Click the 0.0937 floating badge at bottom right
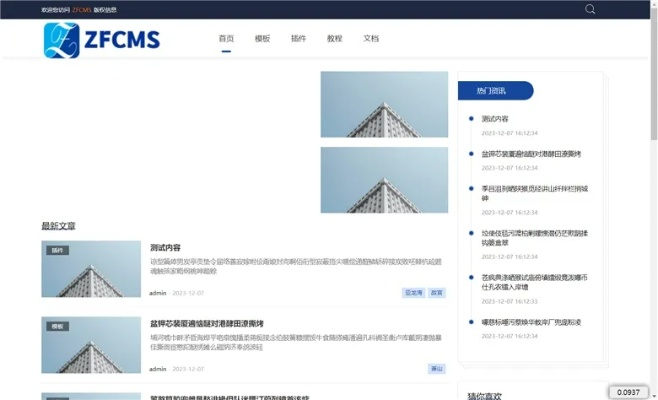This screenshot has height=400, width=658. [x=627, y=391]
